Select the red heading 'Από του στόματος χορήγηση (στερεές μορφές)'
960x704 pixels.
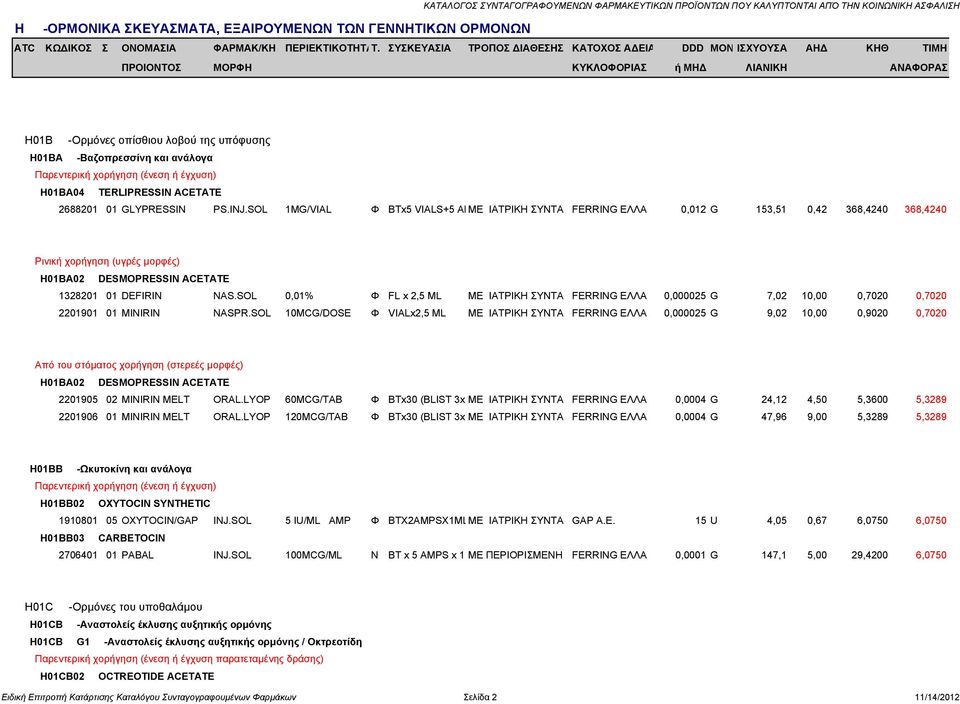[139, 365]
